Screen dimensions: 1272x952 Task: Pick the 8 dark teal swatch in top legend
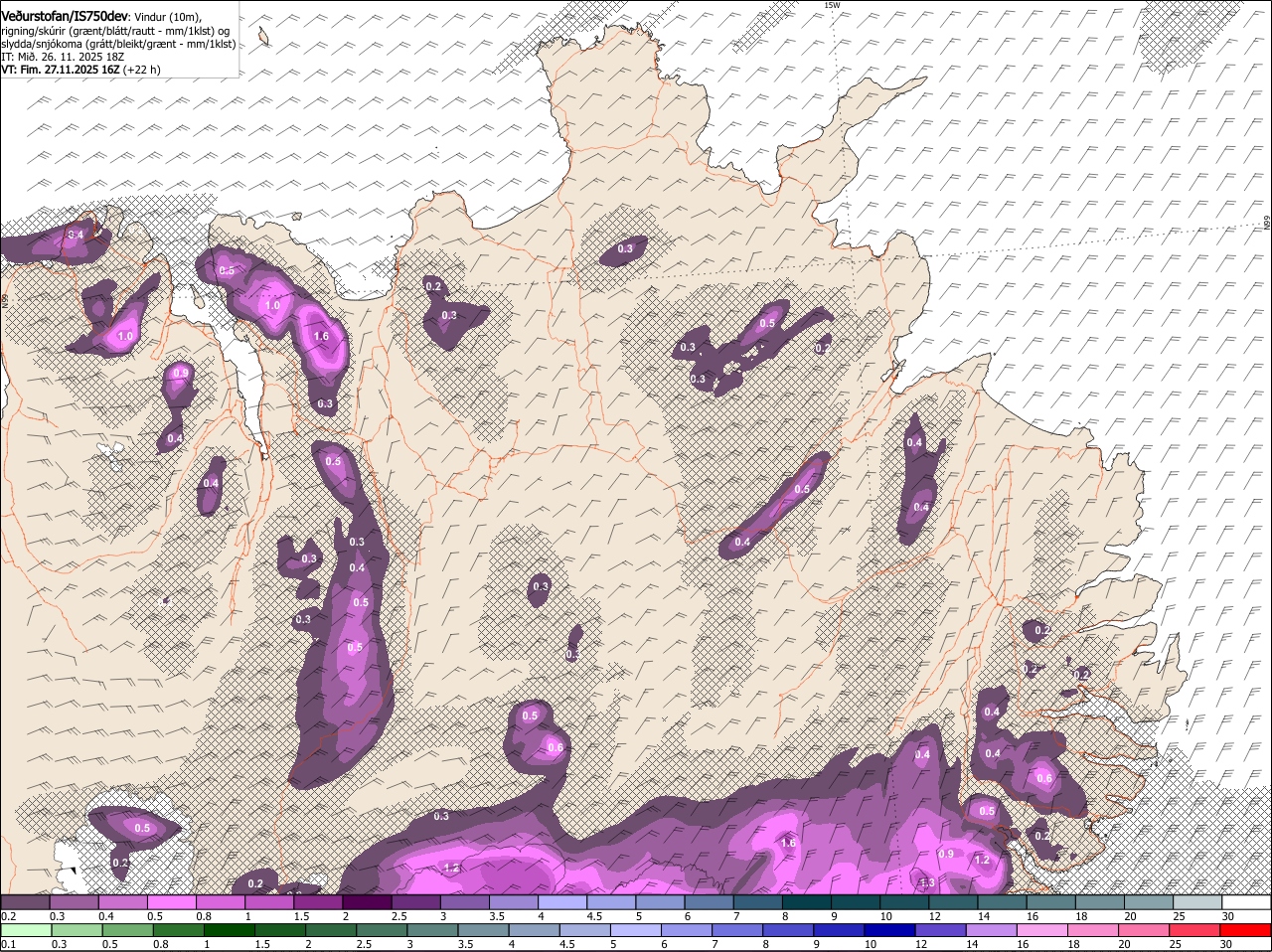point(806,902)
